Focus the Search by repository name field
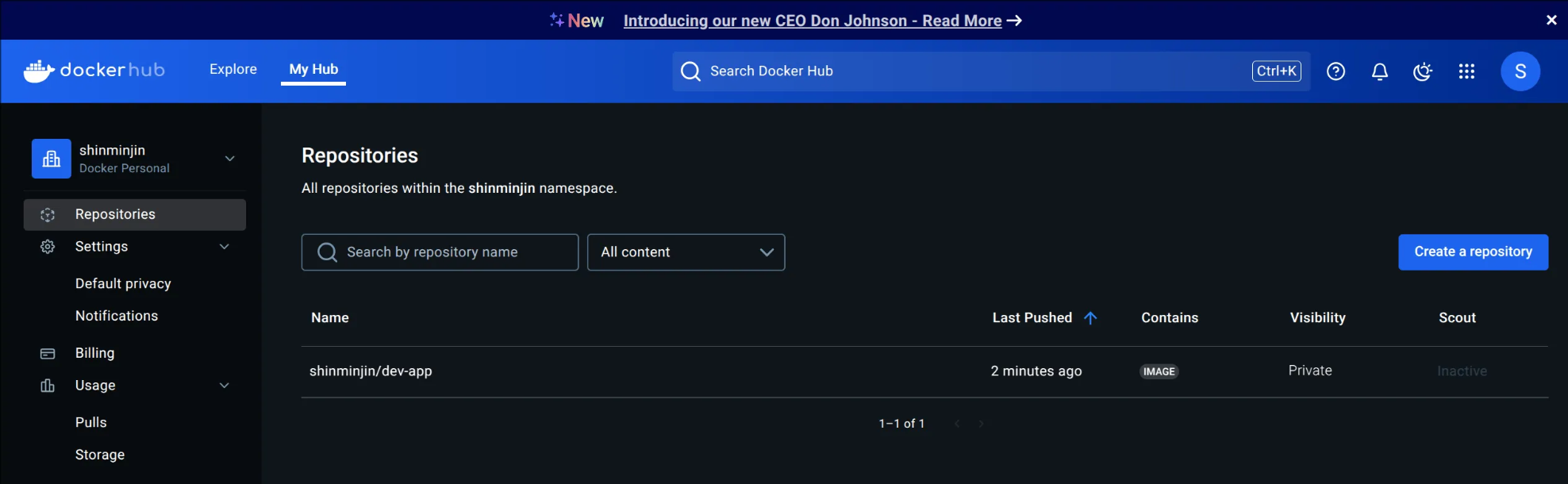This screenshot has height=484, width=1568. pyautogui.click(x=440, y=252)
